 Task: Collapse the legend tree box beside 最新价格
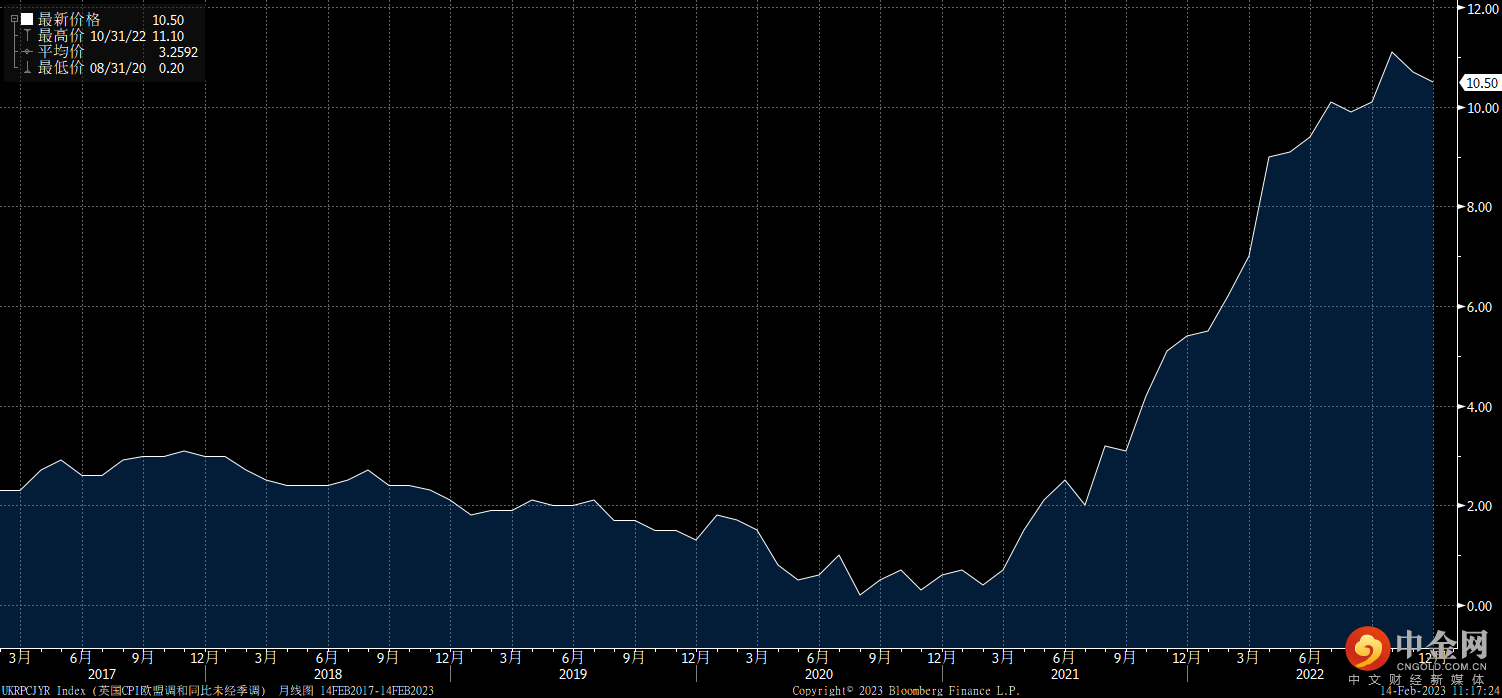[14, 19]
